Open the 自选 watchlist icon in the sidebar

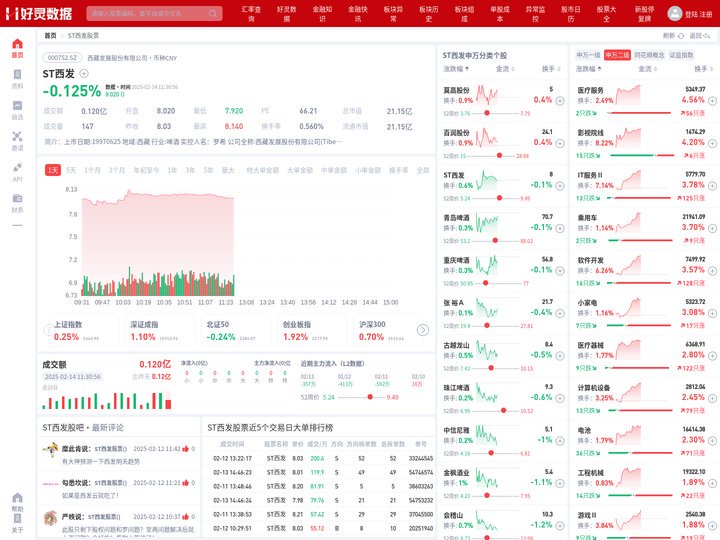point(17,110)
